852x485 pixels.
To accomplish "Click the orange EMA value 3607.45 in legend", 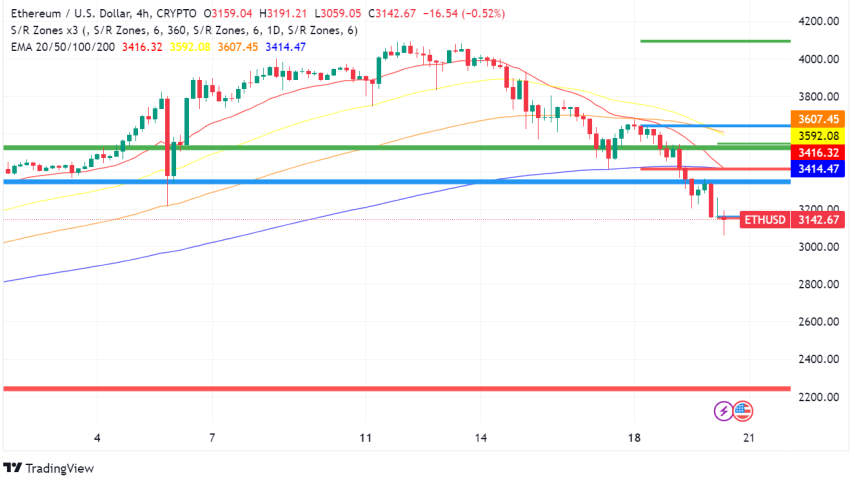I will 237,47.
